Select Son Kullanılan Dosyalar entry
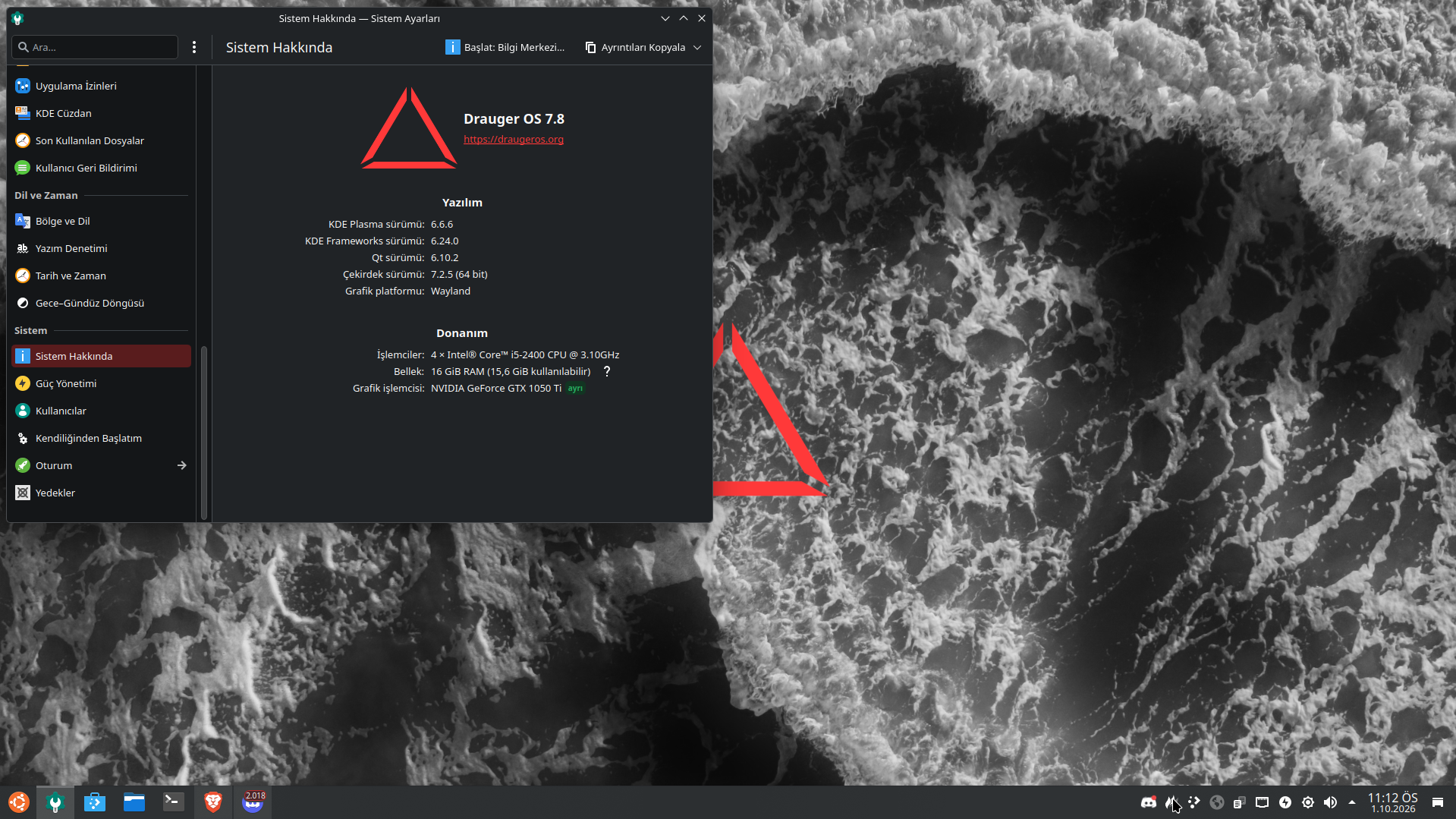This screenshot has height=819, width=1456. (x=101, y=140)
